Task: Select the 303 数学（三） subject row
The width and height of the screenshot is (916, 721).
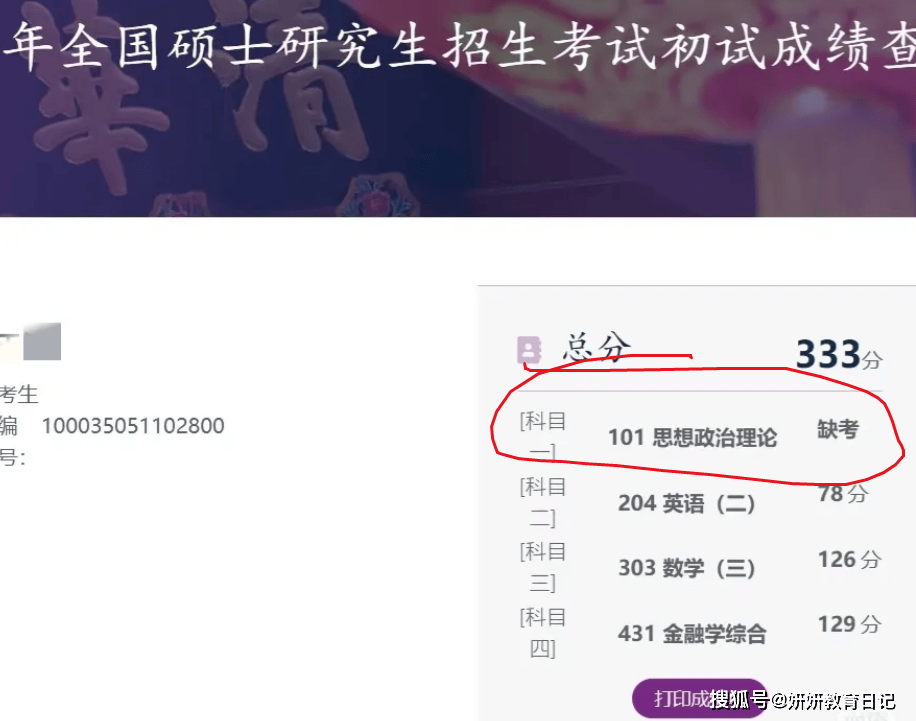Action: pyautogui.click(x=700, y=567)
